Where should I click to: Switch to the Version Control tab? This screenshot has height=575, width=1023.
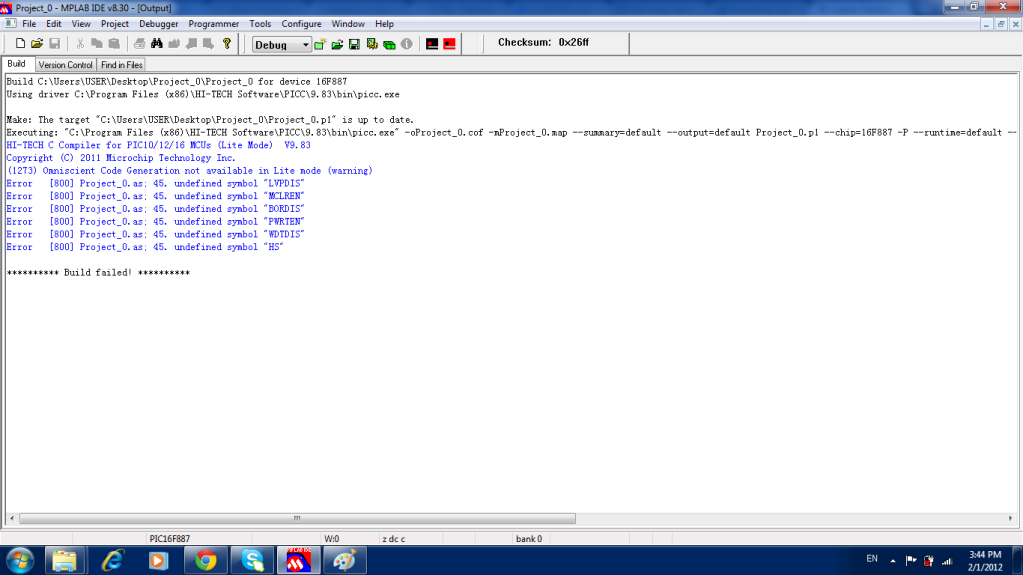[x=65, y=65]
